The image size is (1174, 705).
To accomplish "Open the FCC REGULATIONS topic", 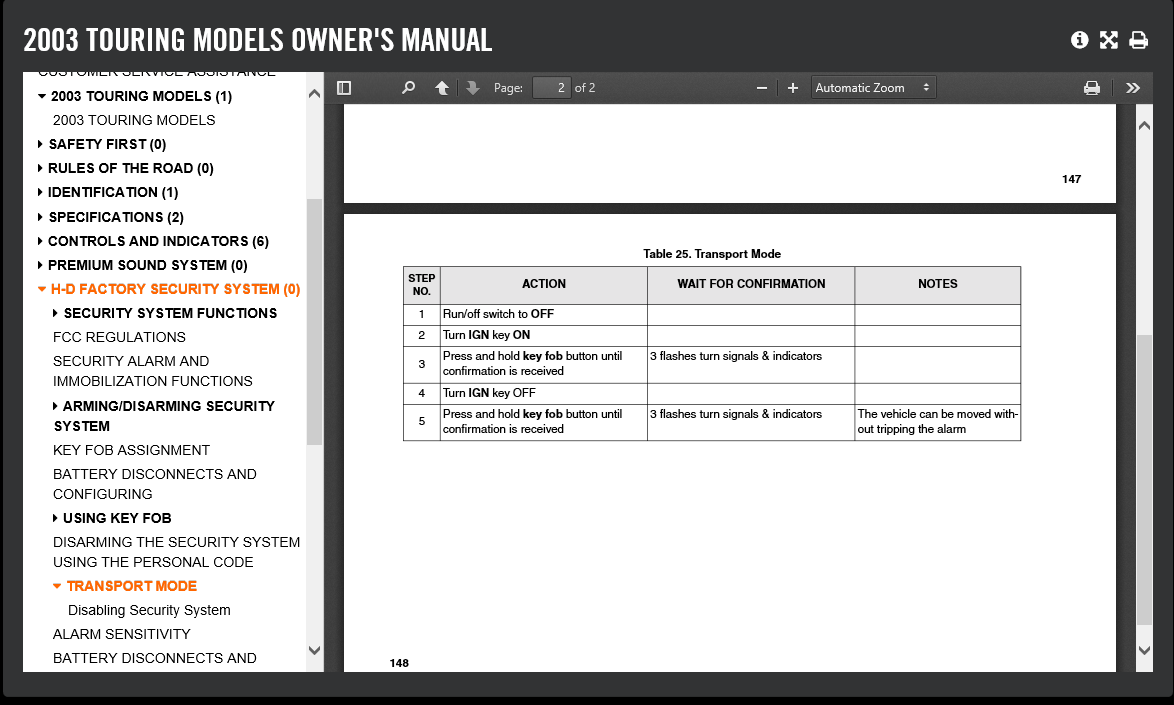I will tap(119, 337).
